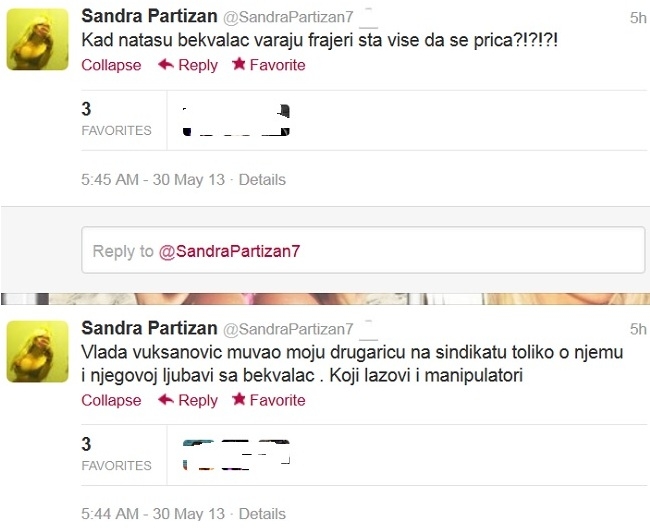View 3 favorites count on first tweet
This screenshot has width=650, height=530.
(116, 119)
